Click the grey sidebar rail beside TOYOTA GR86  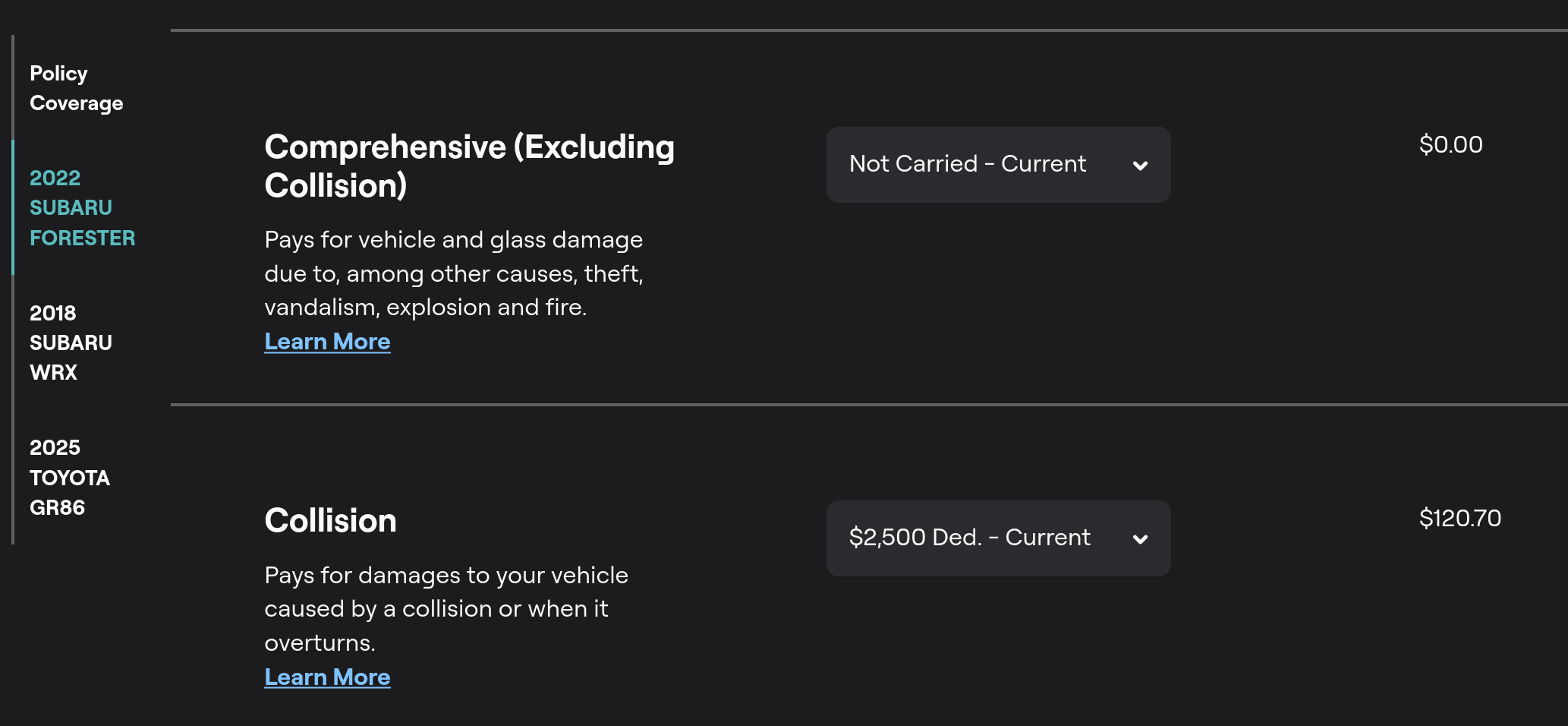click(x=13, y=478)
